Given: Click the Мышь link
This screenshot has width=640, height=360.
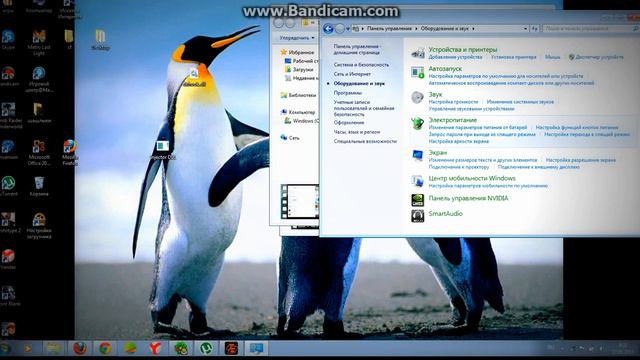Looking at the screenshot, I should (x=552, y=57).
